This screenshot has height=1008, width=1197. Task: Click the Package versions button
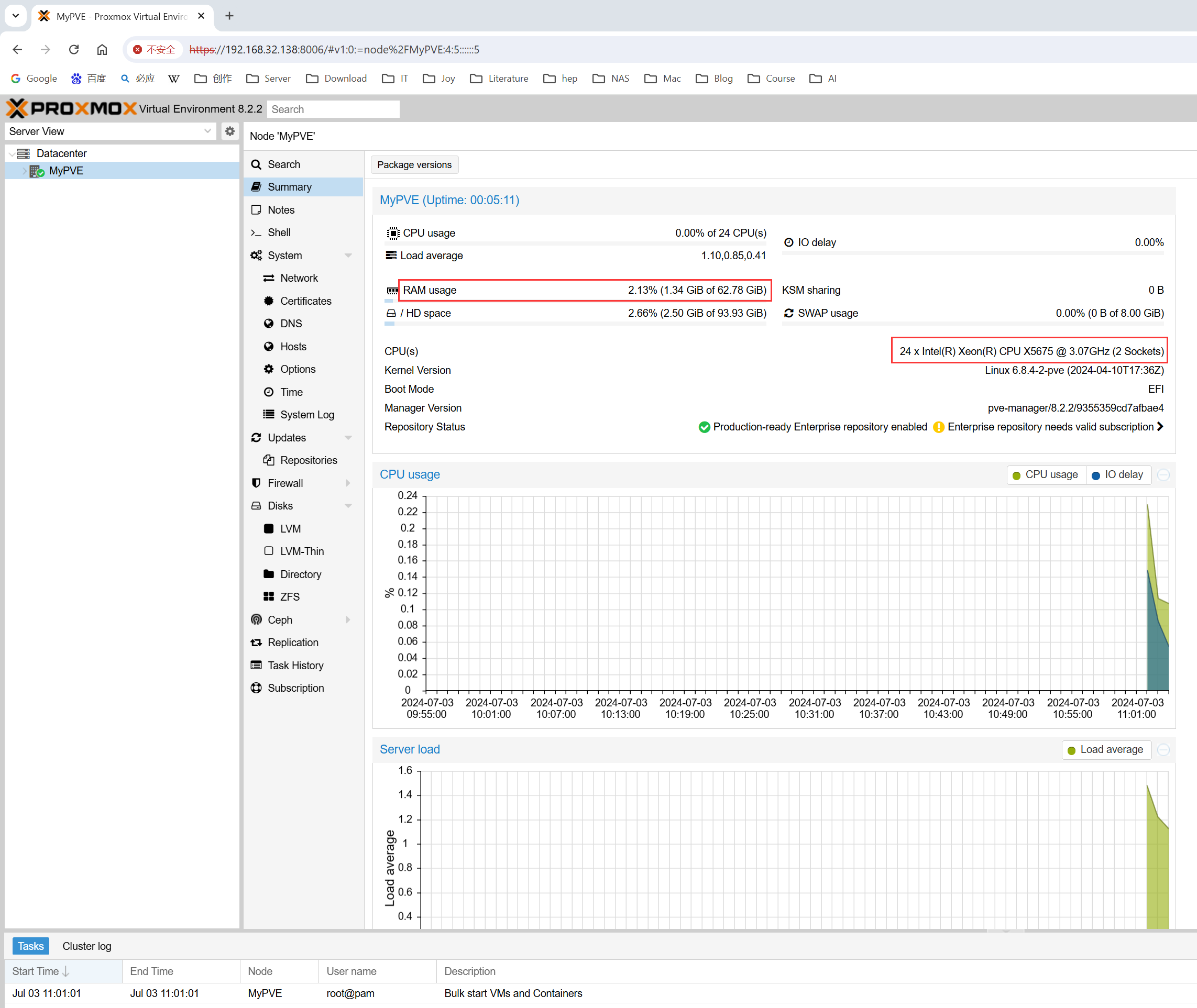(414, 165)
